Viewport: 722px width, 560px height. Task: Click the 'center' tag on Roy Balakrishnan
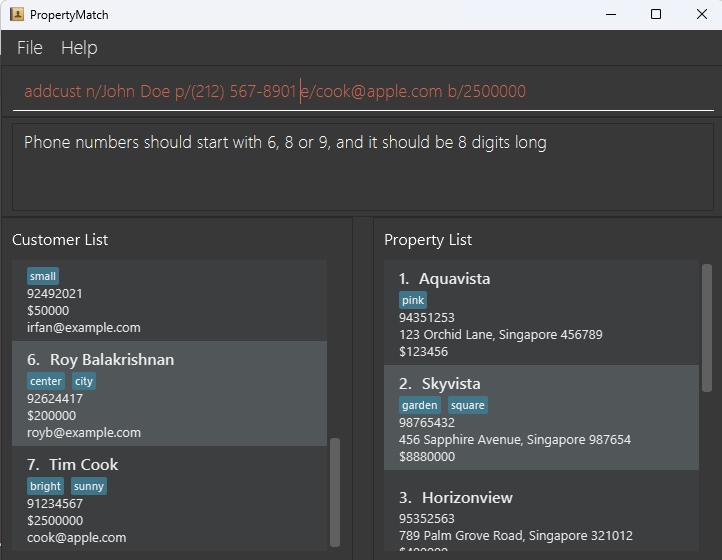(x=46, y=381)
